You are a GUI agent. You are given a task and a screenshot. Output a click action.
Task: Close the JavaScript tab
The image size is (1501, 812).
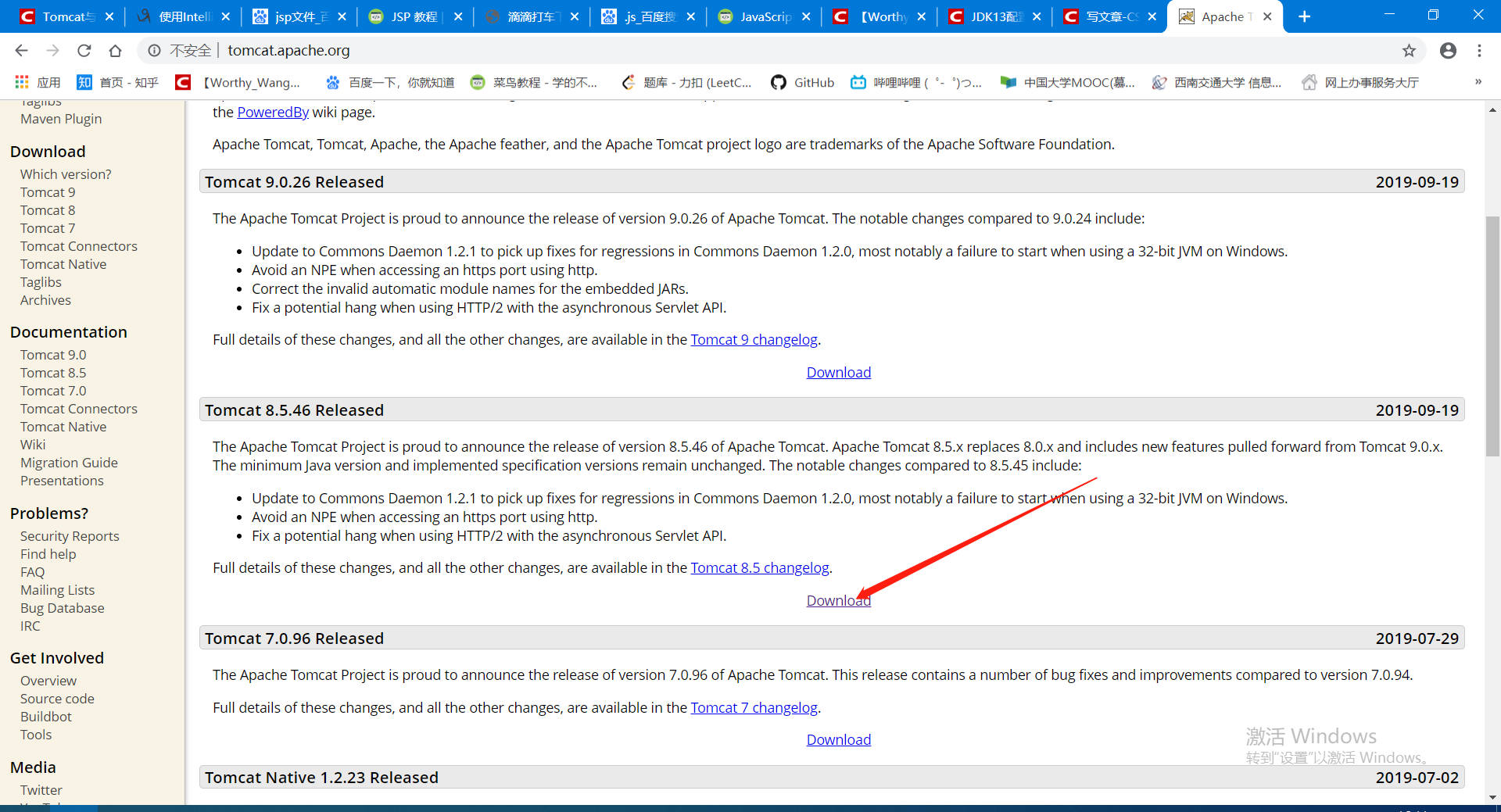click(x=806, y=16)
